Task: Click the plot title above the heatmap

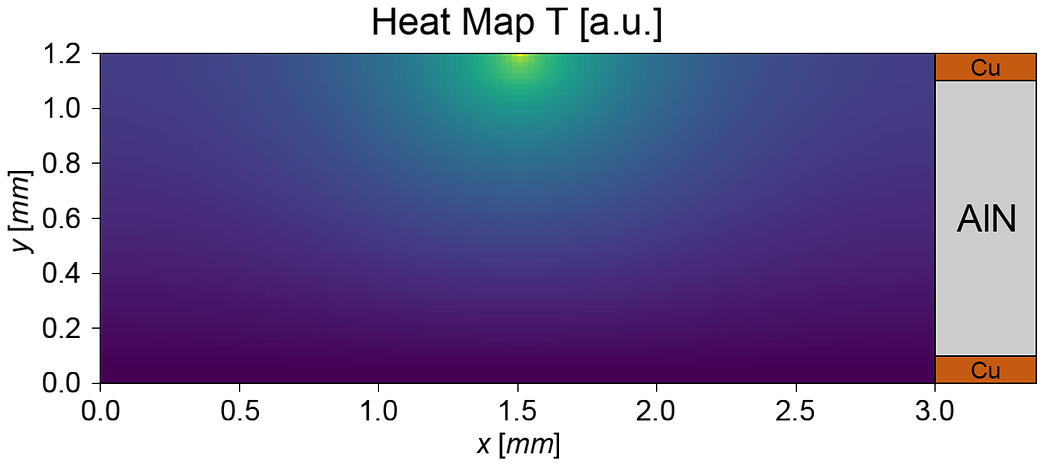Action: pos(517,25)
